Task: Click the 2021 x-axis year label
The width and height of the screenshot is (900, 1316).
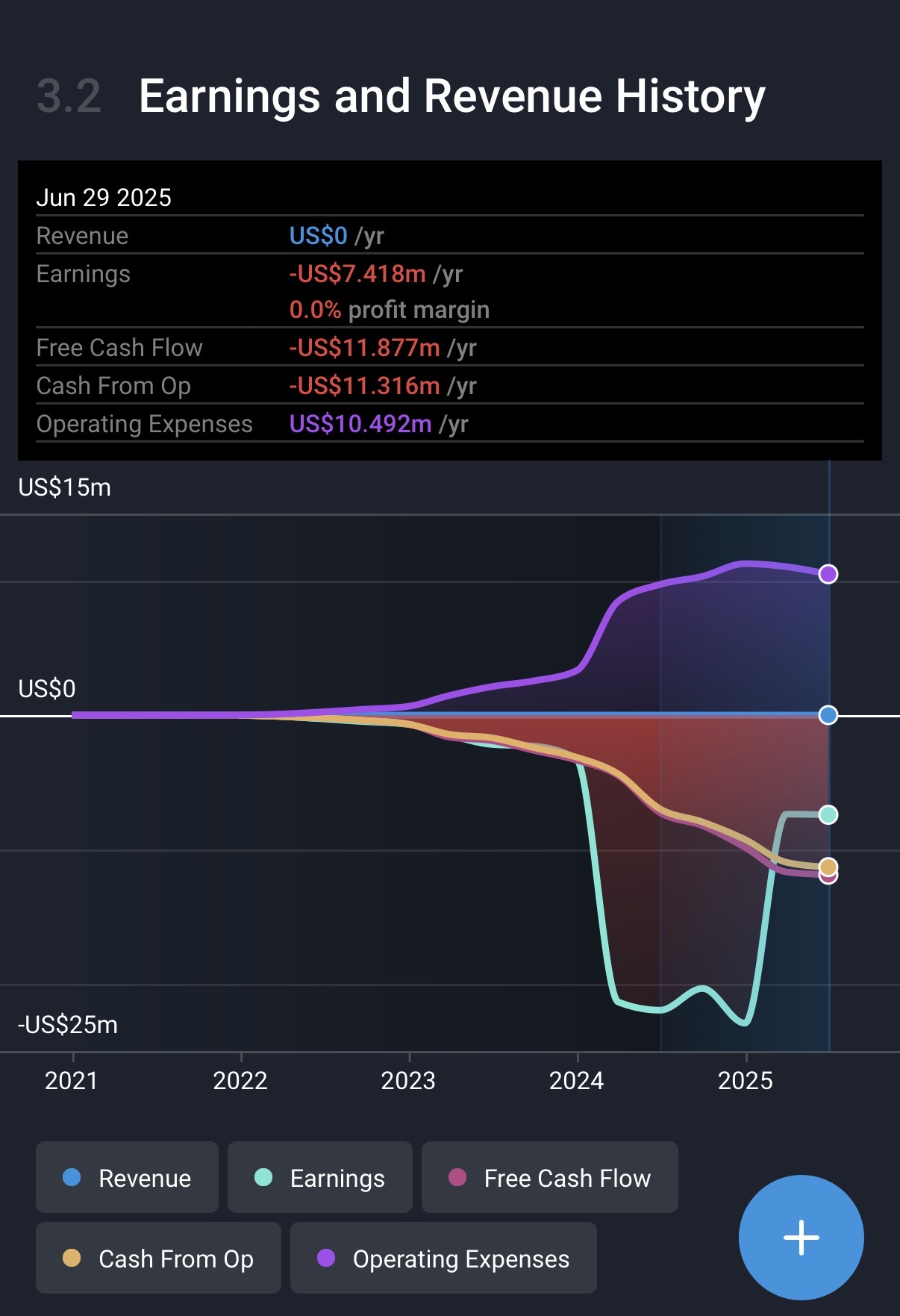Action: 72,1080
